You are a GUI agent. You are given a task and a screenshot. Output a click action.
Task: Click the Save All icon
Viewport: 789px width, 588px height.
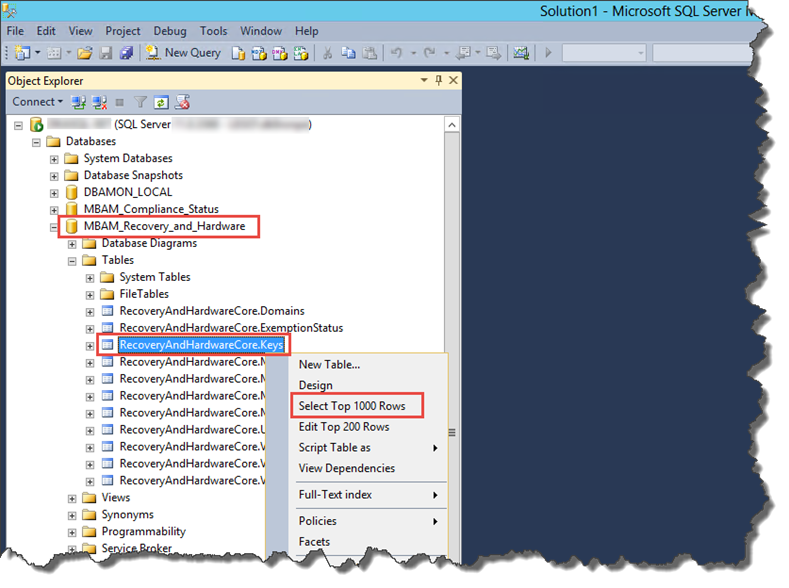click(x=126, y=52)
